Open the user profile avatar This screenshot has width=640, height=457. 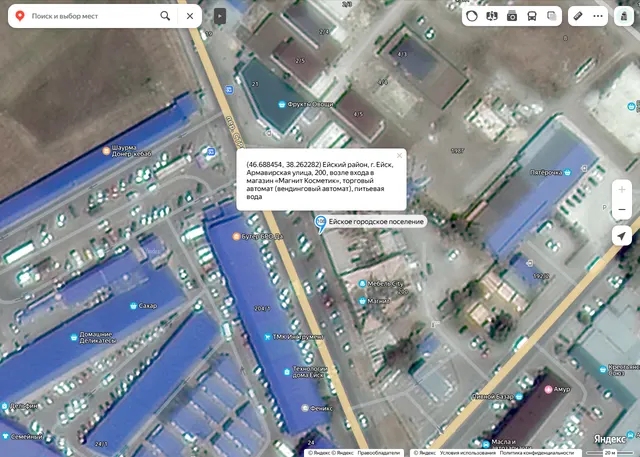[x=624, y=16]
